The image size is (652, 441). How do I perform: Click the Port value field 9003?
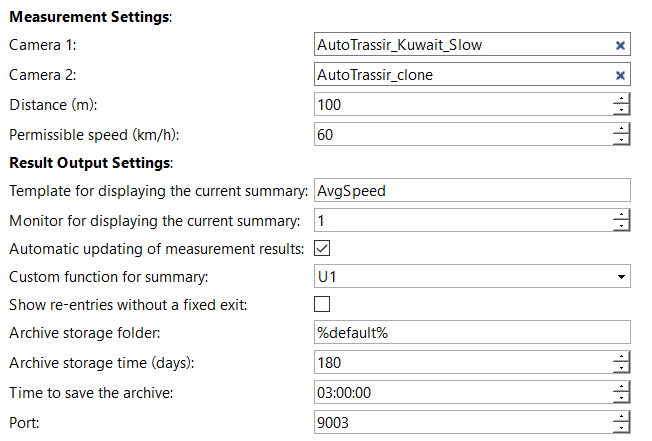tap(463, 422)
